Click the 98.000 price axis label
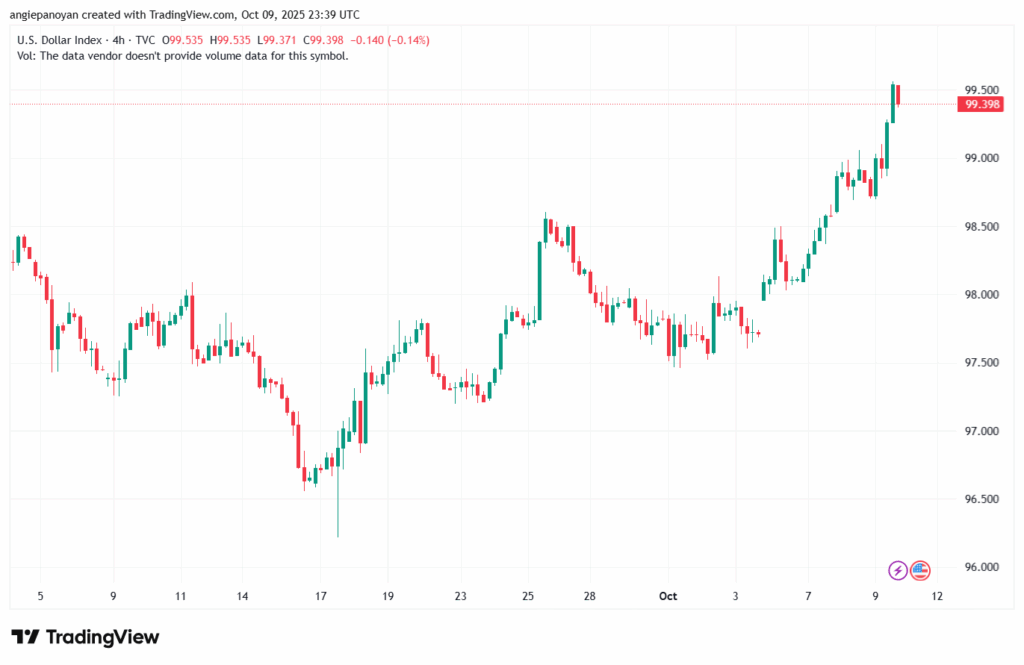The width and height of the screenshot is (1024, 665). point(979,295)
